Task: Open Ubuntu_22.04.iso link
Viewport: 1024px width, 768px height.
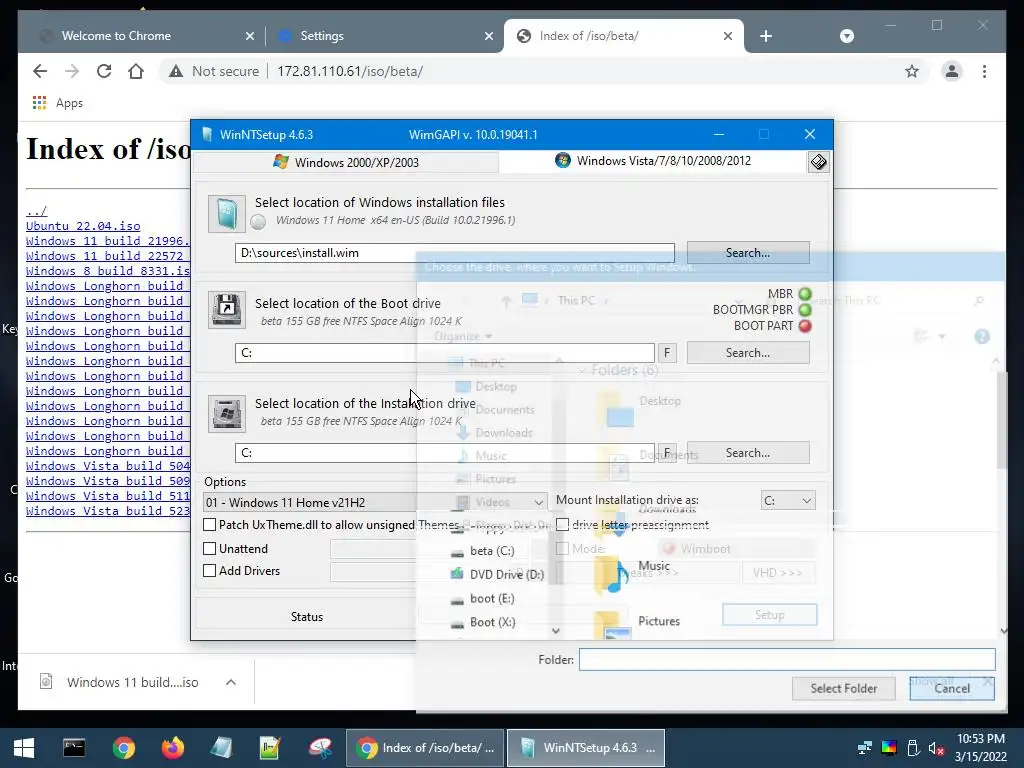Action: (x=83, y=226)
